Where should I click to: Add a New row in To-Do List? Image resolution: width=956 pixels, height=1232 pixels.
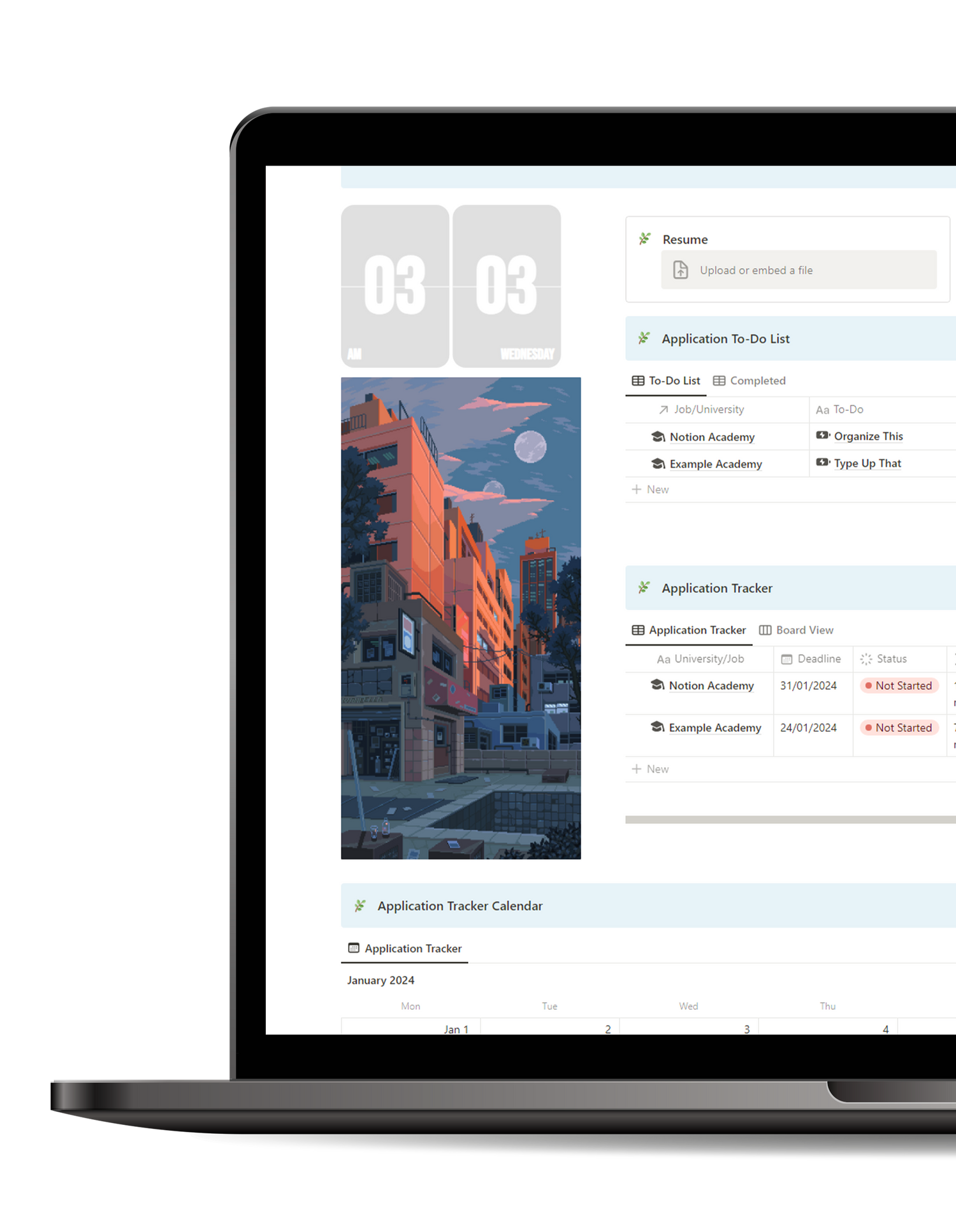[650, 489]
